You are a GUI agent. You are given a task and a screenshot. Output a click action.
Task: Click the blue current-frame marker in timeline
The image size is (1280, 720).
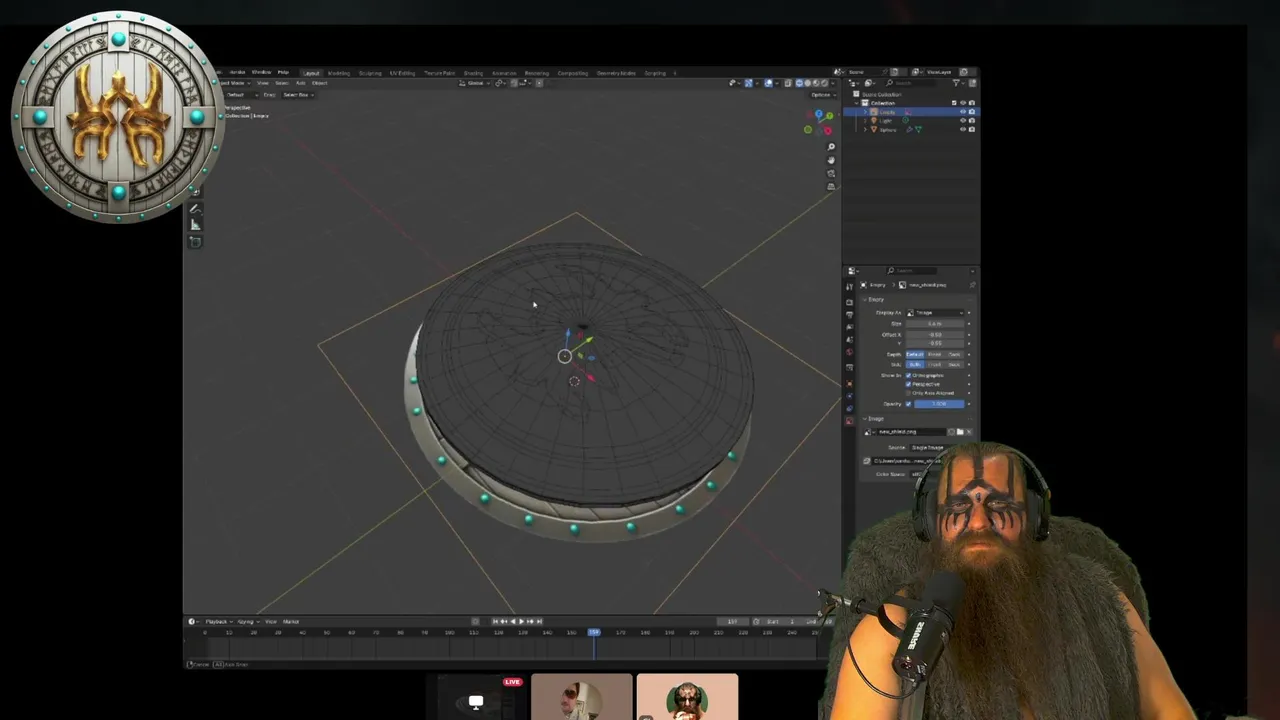[x=594, y=632]
